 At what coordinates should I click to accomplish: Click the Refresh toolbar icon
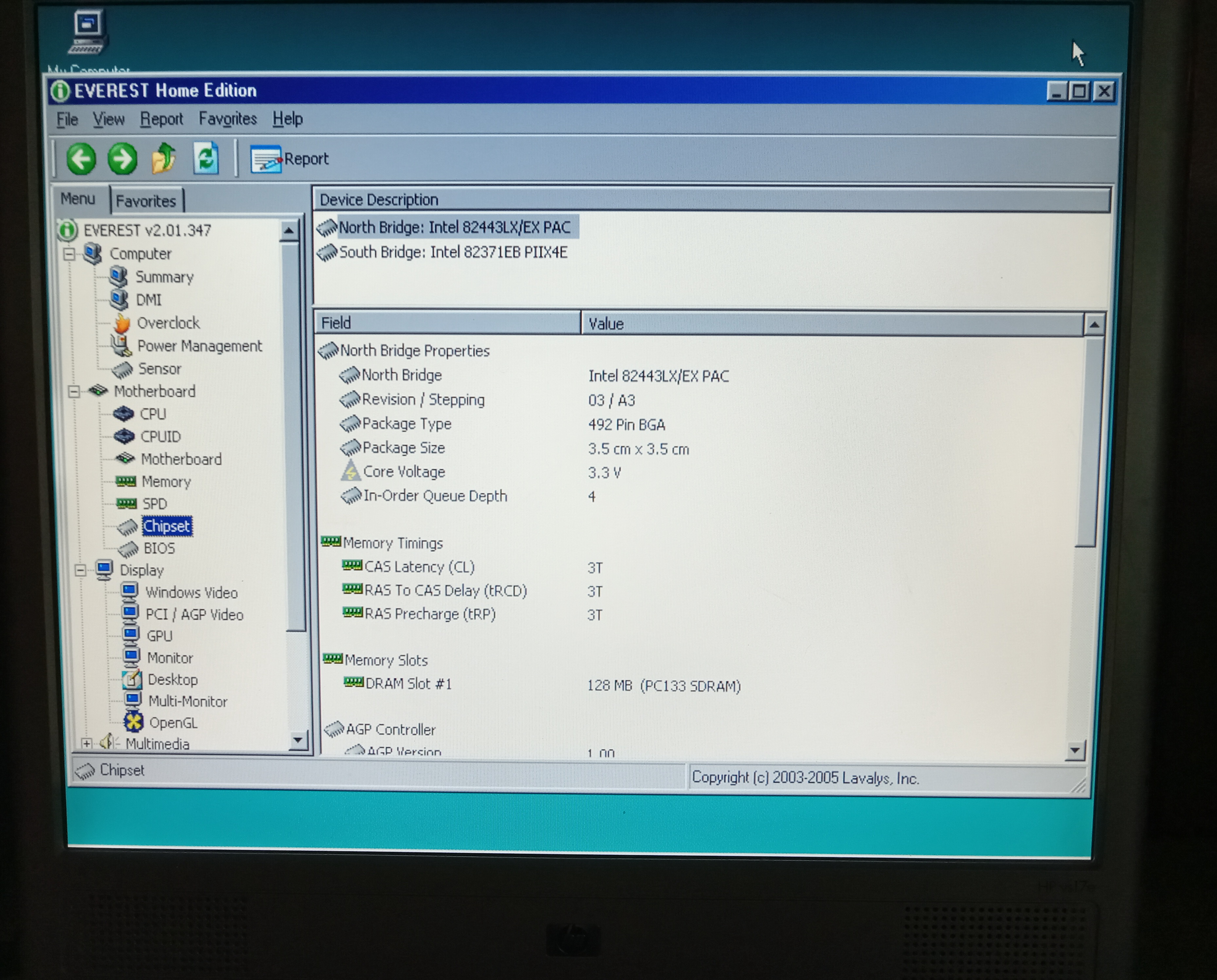pos(206,158)
